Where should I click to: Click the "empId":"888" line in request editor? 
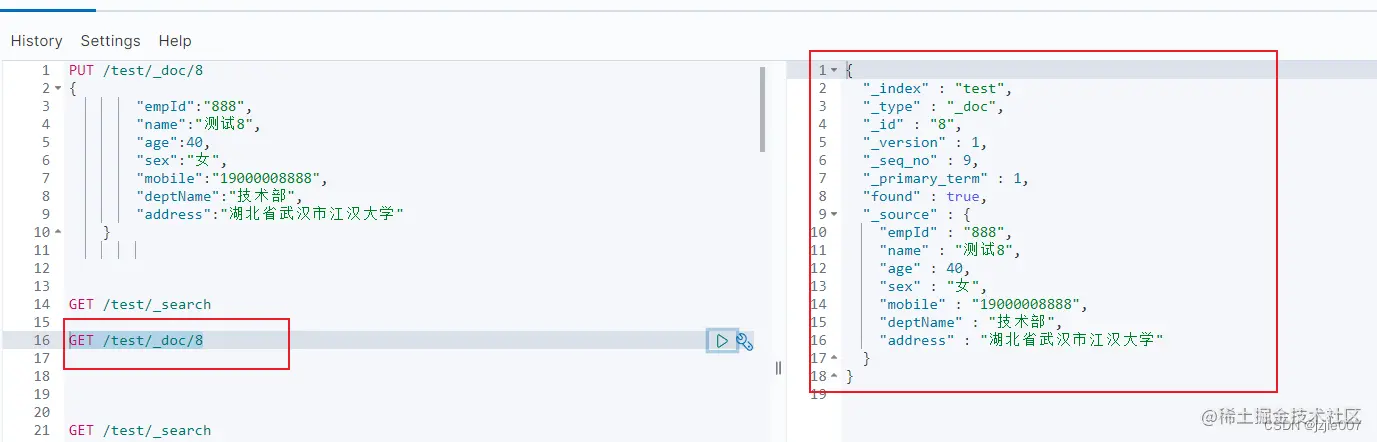pos(194,107)
